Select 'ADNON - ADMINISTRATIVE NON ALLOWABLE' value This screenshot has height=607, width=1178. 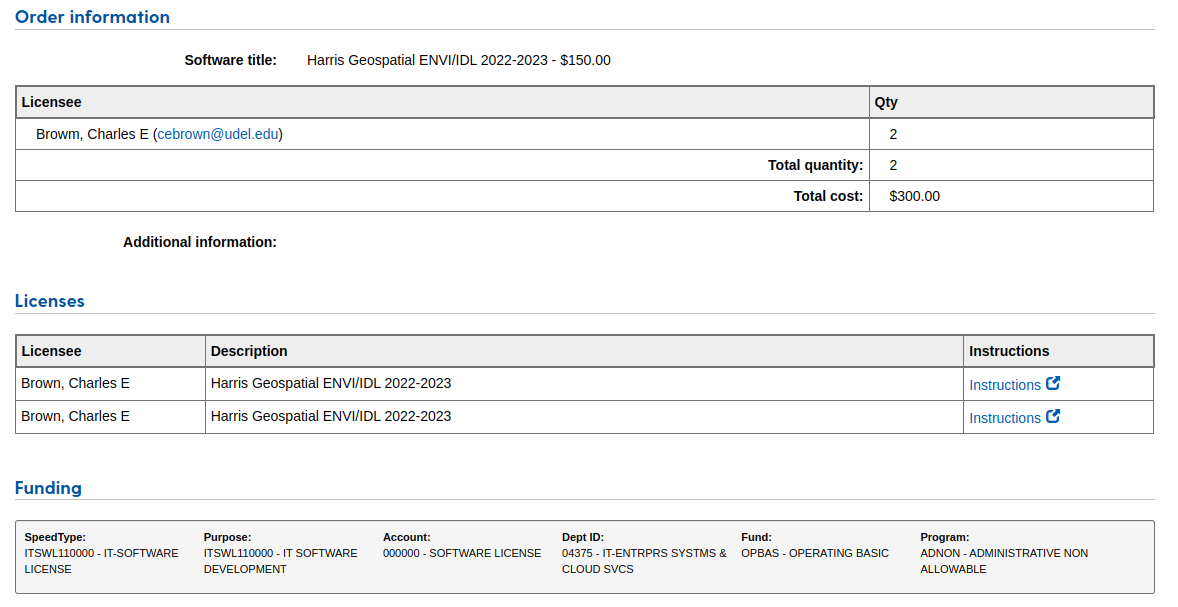click(1004, 561)
